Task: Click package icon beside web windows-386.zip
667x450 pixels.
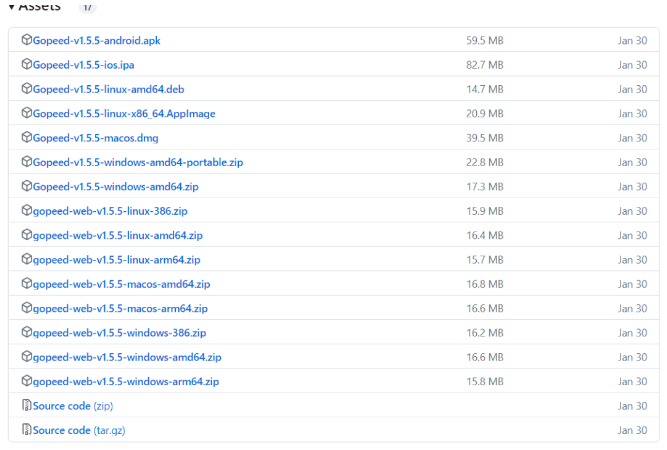Action: point(26,331)
